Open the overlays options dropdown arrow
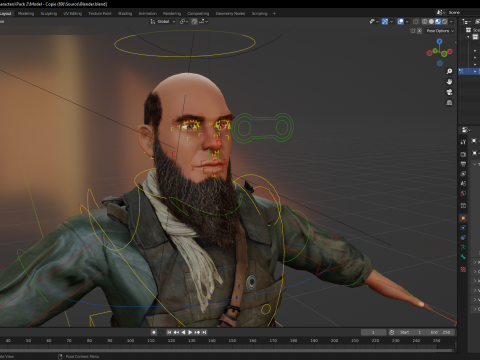This screenshot has width=480, height=360. click(407, 22)
